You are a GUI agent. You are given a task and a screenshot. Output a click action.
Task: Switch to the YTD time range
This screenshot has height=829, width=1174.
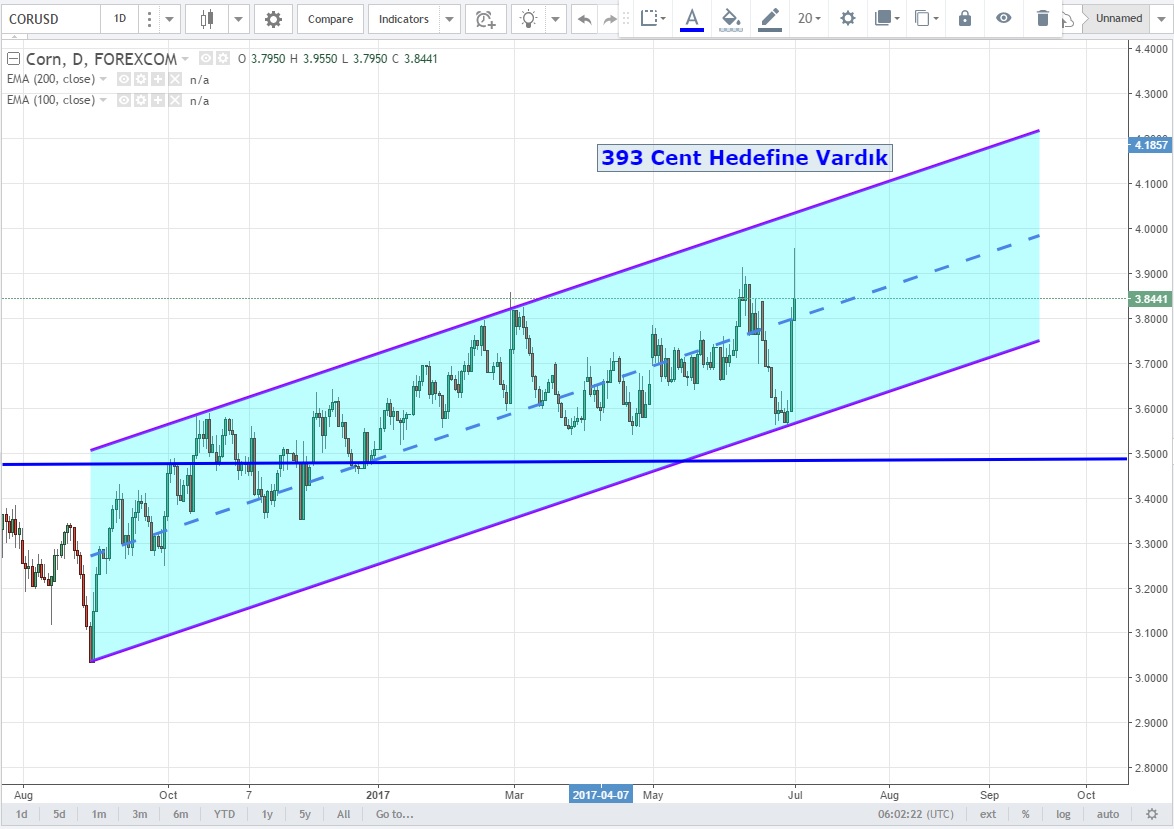224,814
